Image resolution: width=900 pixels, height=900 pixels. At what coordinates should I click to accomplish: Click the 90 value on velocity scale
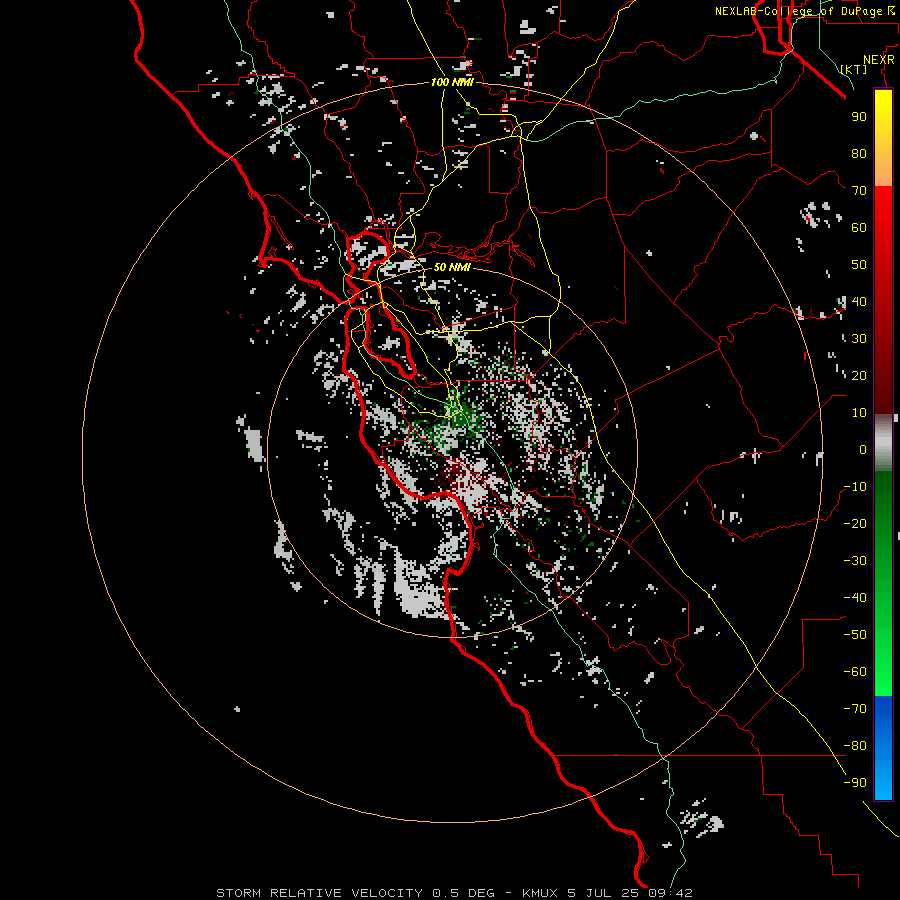pos(859,117)
